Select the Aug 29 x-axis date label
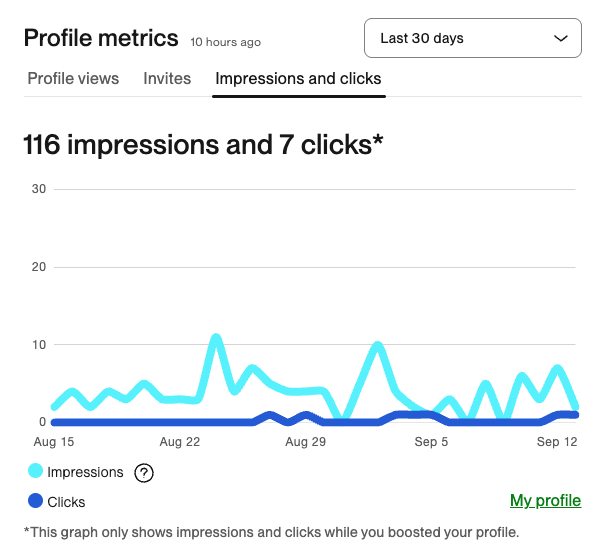The image size is (603, 545). [305, 441]
